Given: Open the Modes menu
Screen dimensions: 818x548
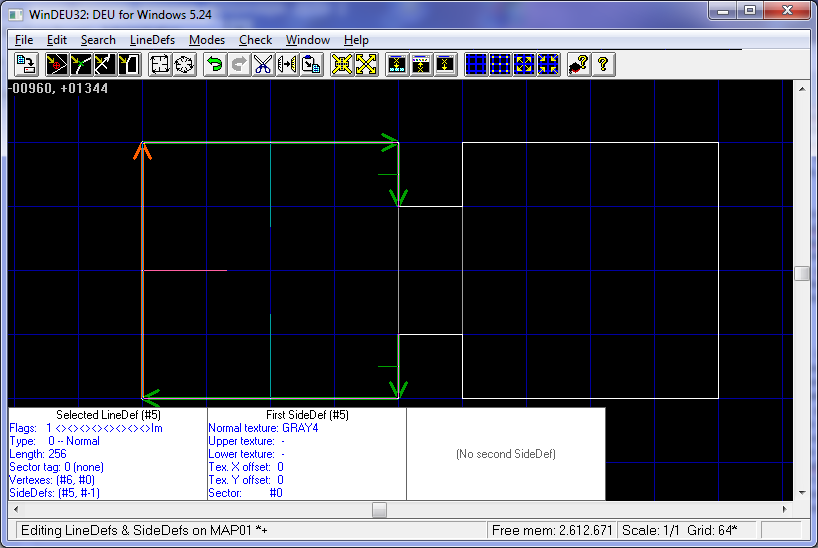Looking at the screenshot, I should click(x=207, y=40).
